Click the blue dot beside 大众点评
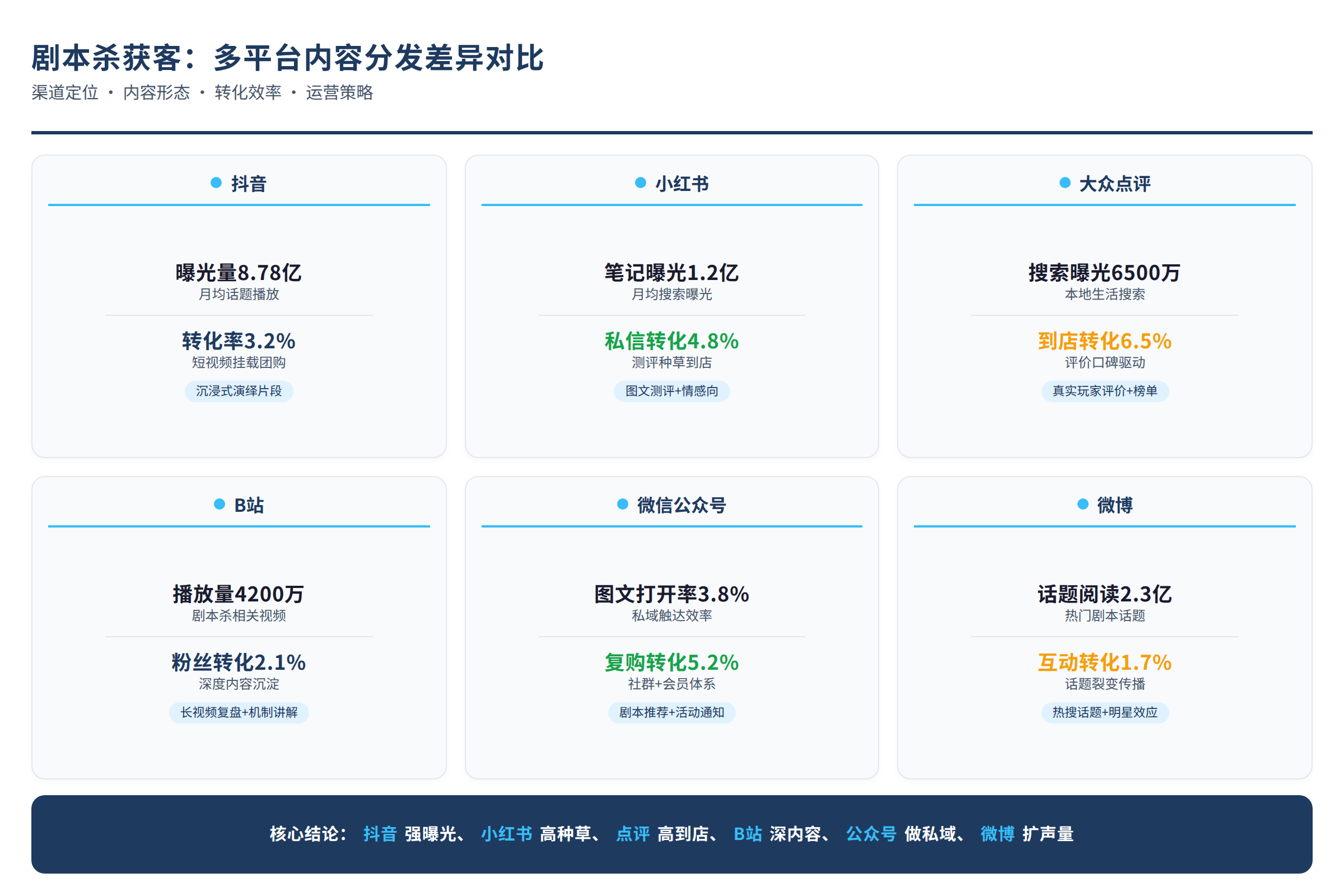Screen dimensions: 1344x896 (1065, 183)
